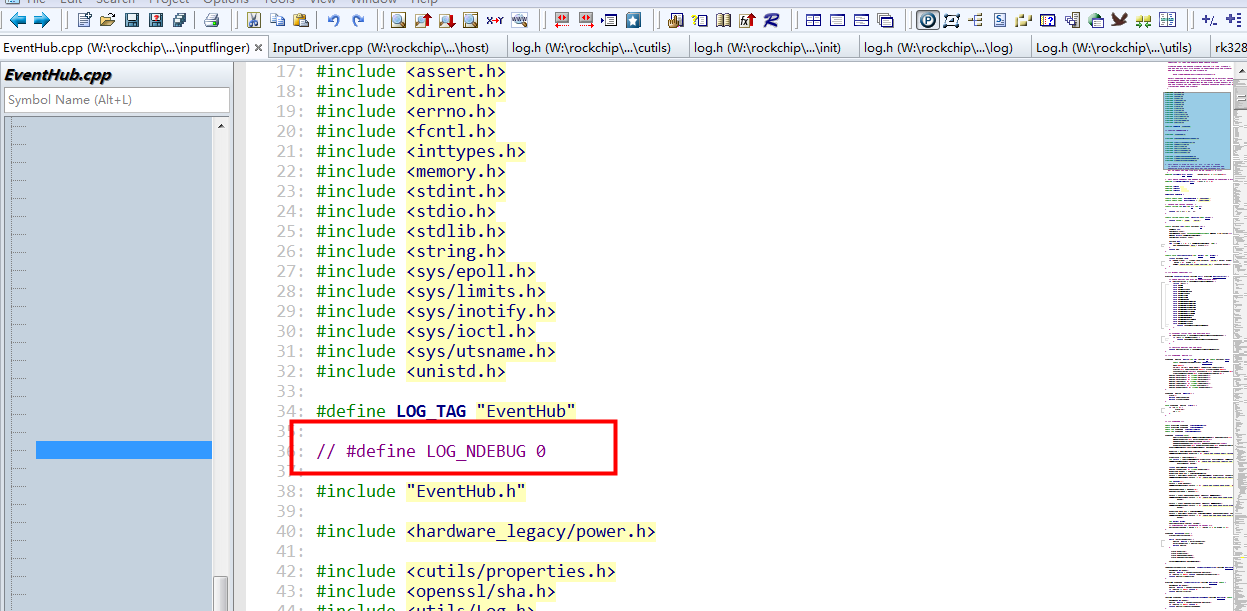The image size is (1247, 611).
Task: Click the Cascade Windows icon
Action: [x=886, y=20]
